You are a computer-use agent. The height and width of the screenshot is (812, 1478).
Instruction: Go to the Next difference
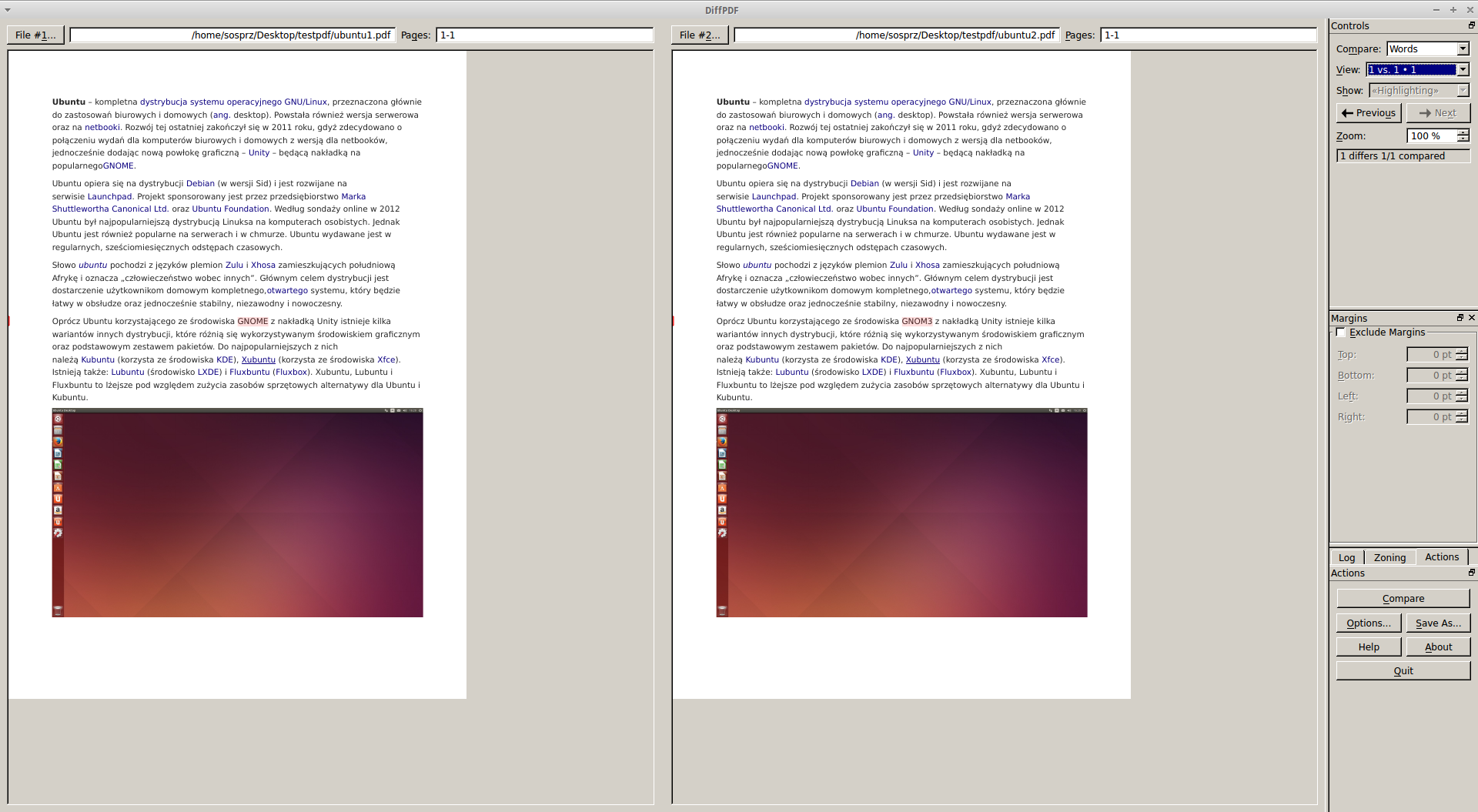tap(1438, 113)
